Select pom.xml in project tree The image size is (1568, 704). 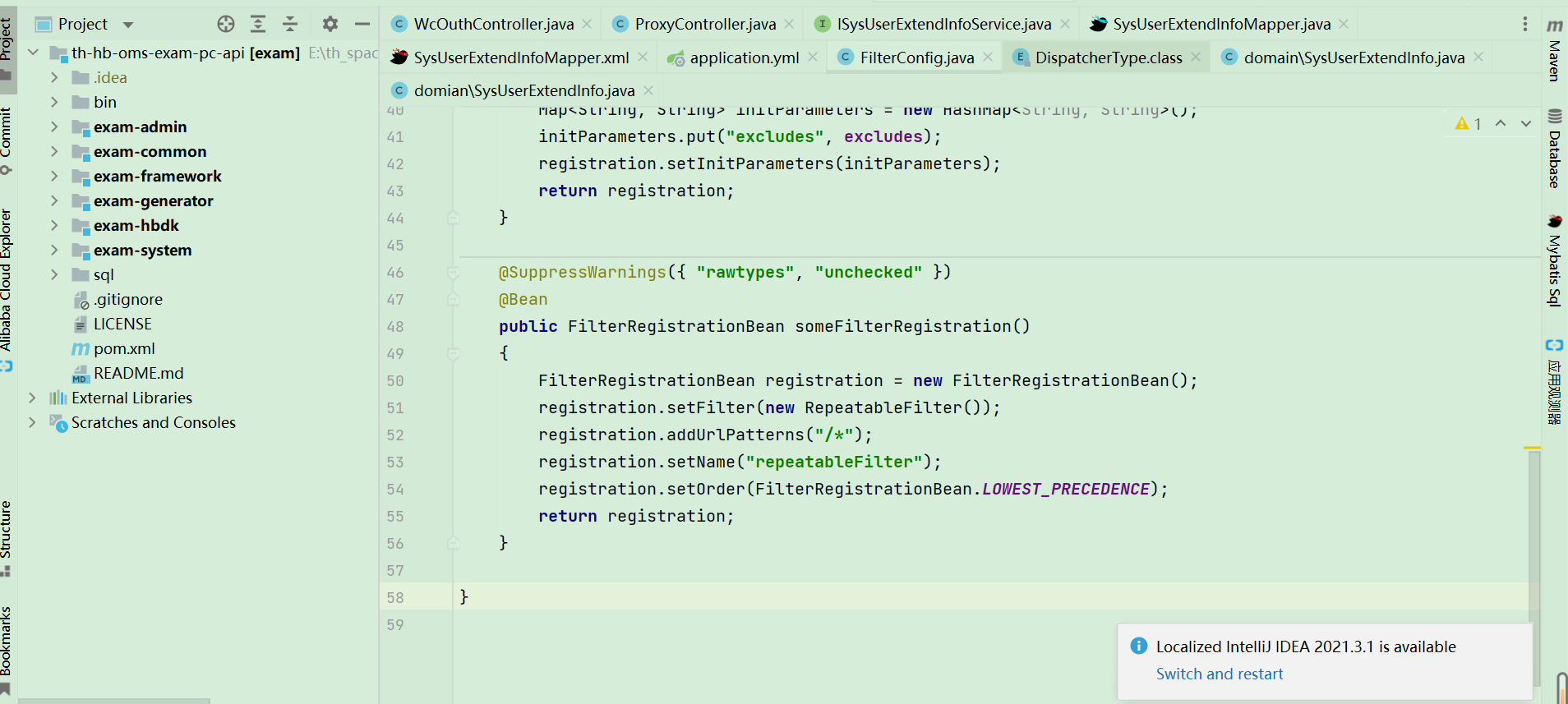[x=124, y=348]
